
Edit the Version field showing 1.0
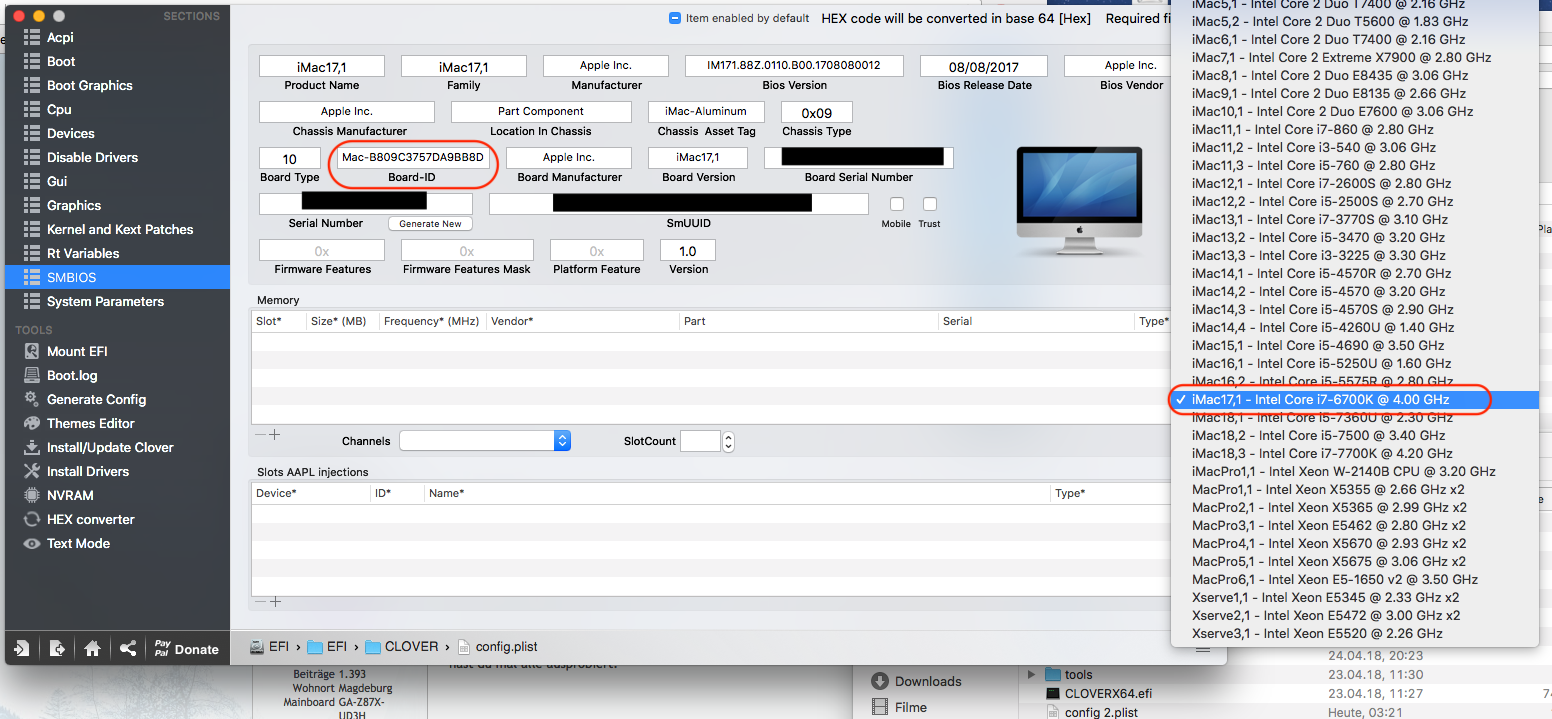coord(688,250)
